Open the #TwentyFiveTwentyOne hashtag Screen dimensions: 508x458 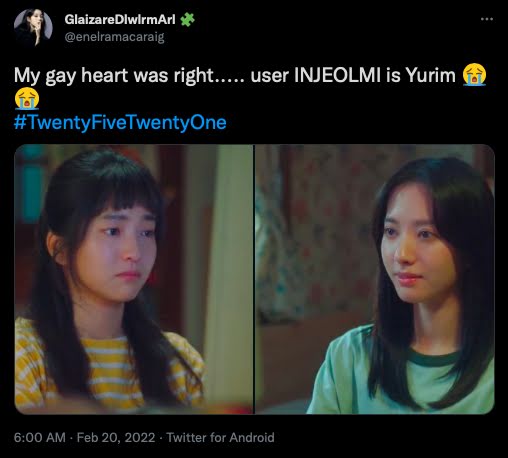[x=120, y=122]
